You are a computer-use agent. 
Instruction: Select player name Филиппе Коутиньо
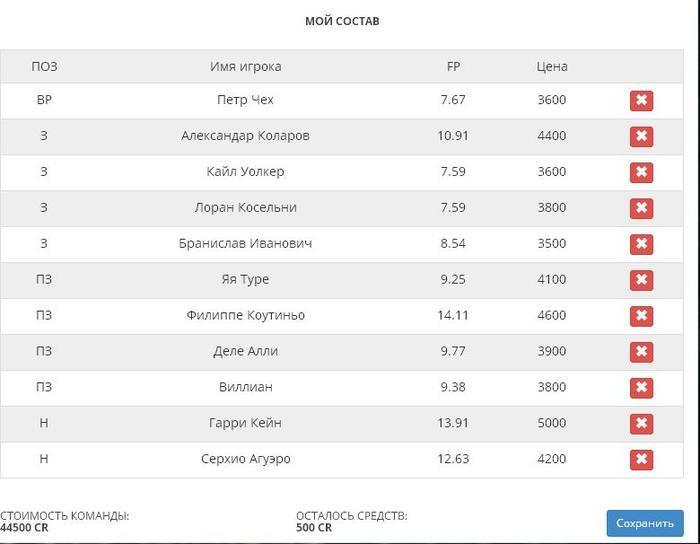[x=246, y=315]
